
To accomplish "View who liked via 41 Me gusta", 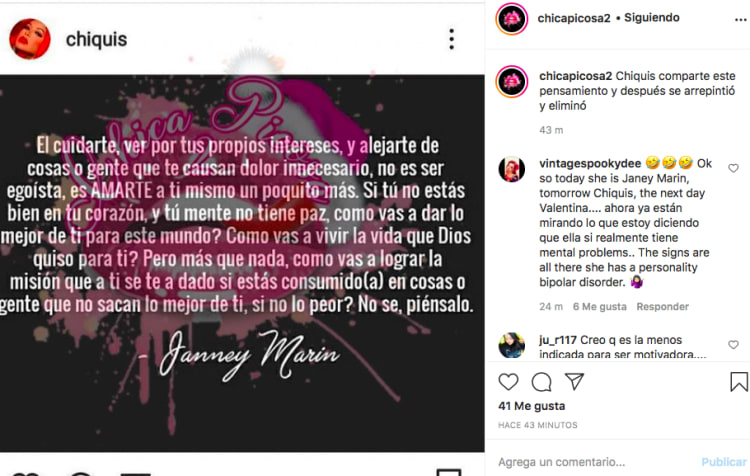I will pyautogui.click(x=531, y=406).
